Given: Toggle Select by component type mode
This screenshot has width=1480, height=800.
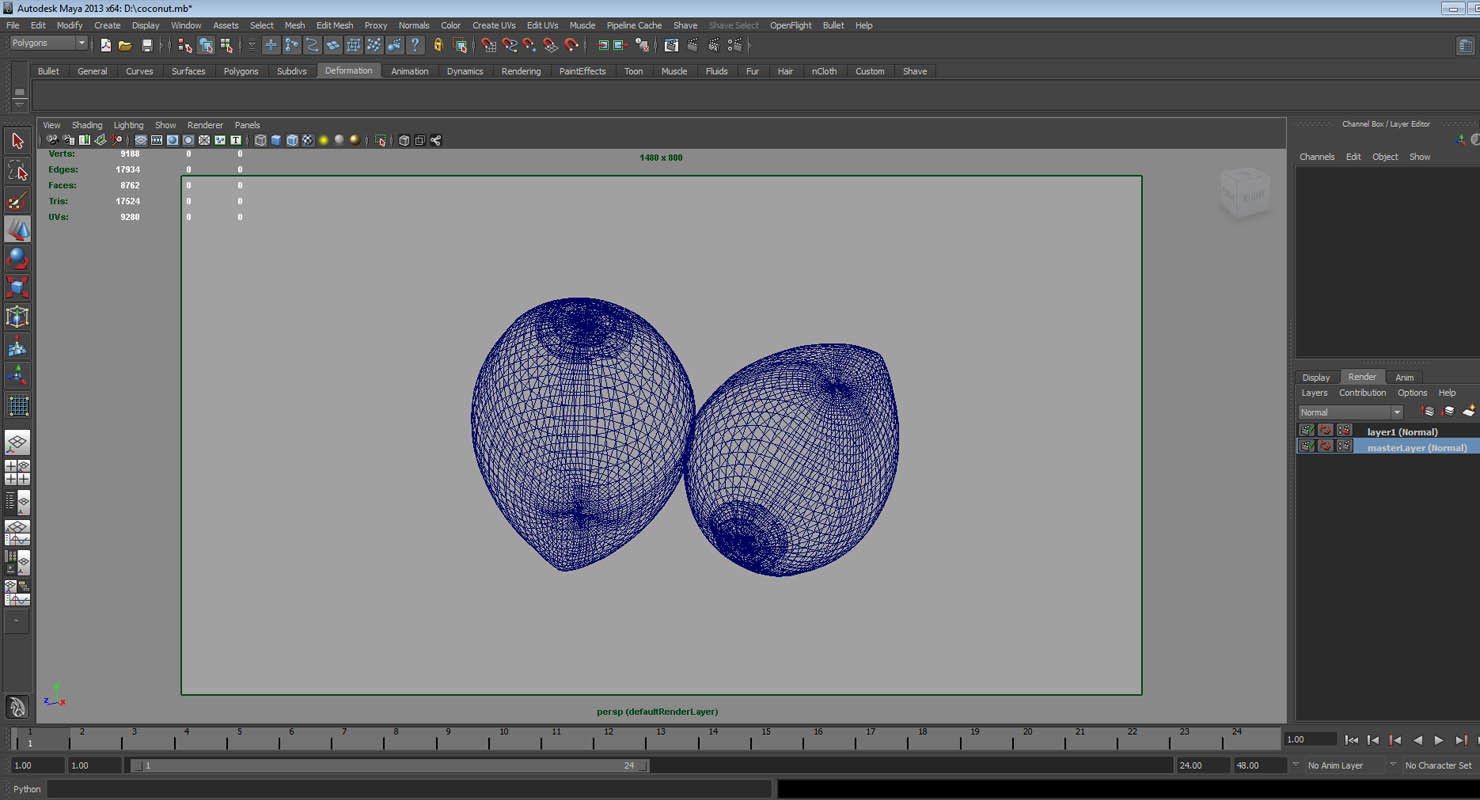Looking at the screenshot, I should [x=227, y=45].
